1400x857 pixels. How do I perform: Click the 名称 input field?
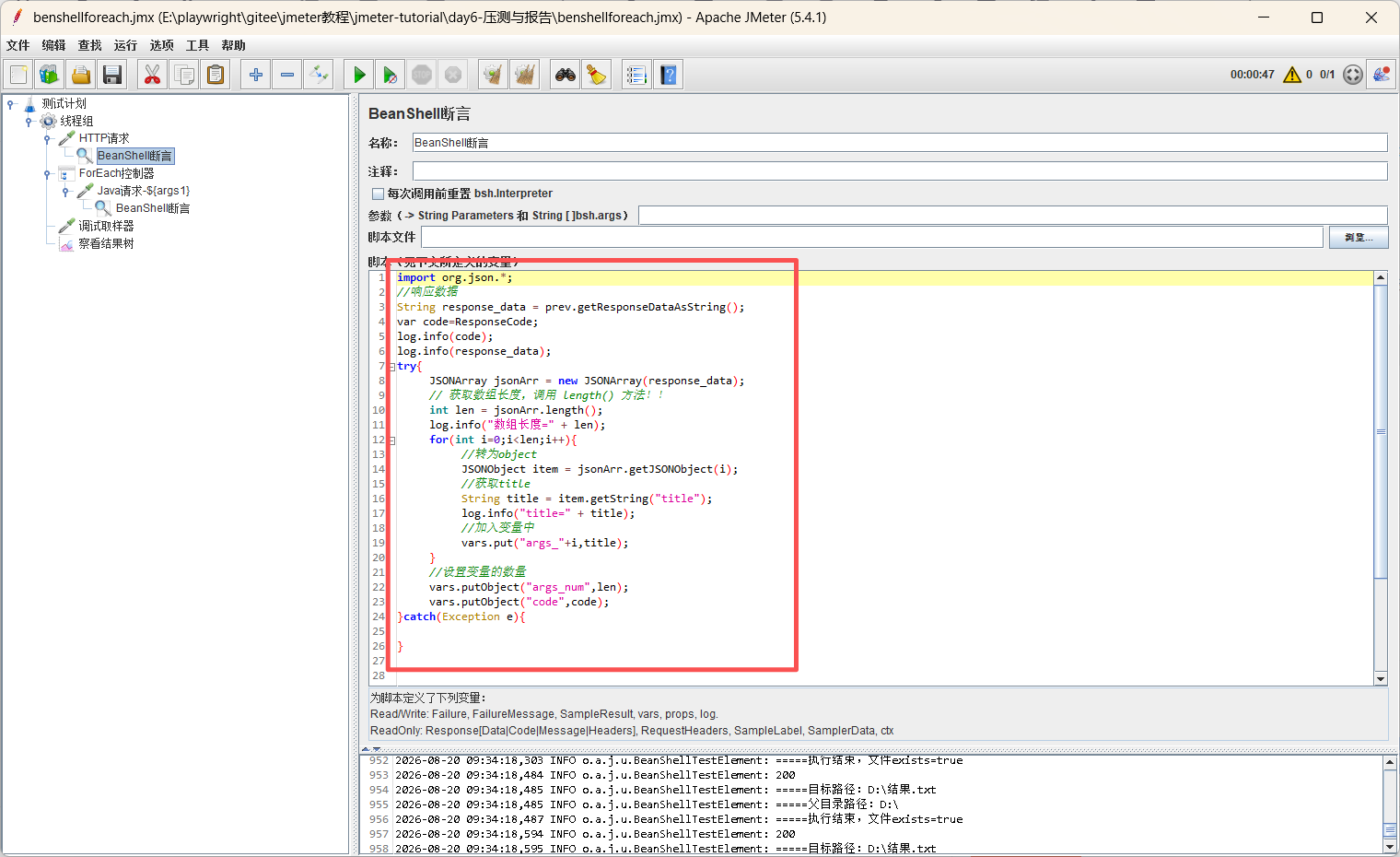900,143
